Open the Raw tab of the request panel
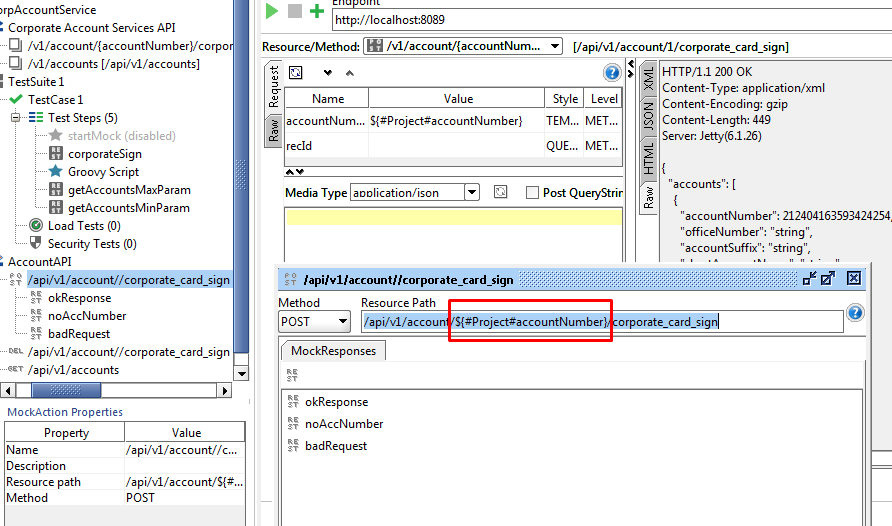 coord(272,129)
